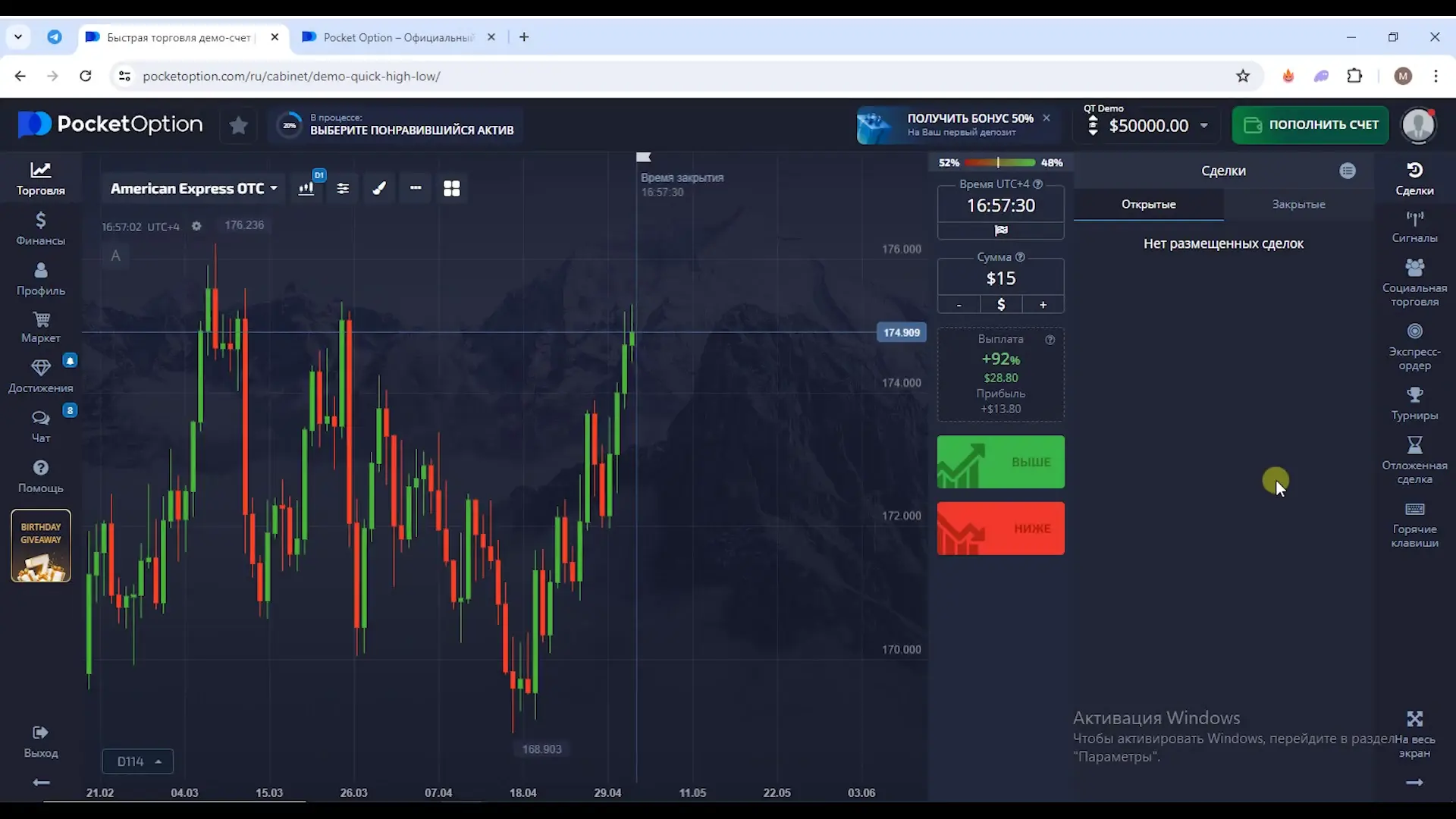
Task: Open Chat in left sidebar
Action: coord(41,426)
